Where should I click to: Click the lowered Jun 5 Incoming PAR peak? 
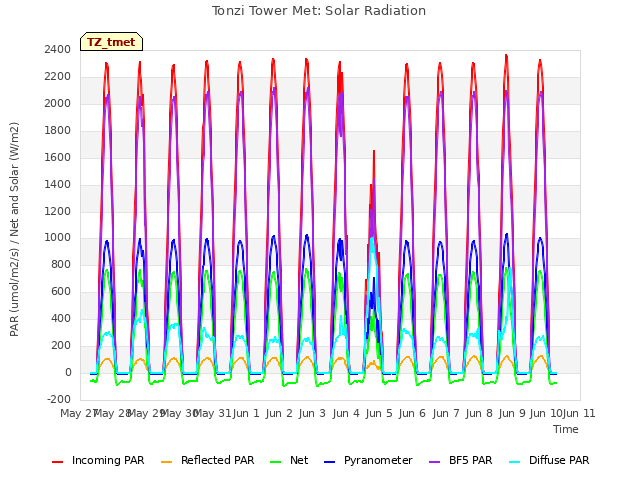pos(373,152)
